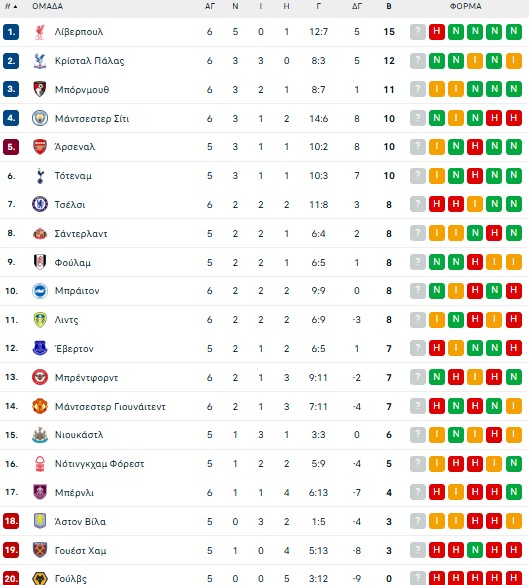Click the gray ? upcoming match box for Άρσεναλ
The height and width of the screenshot is (585, 529).
tap(418, 147)
